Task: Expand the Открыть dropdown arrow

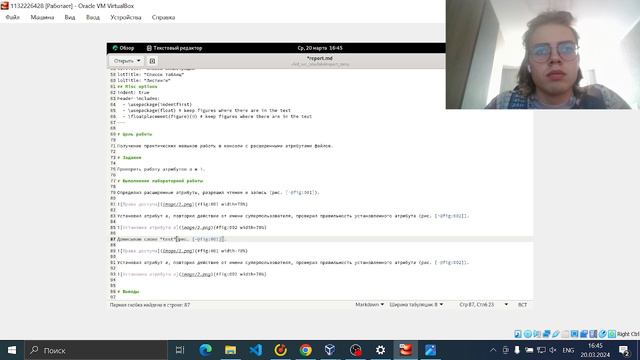Action: [x=139, y=61]
